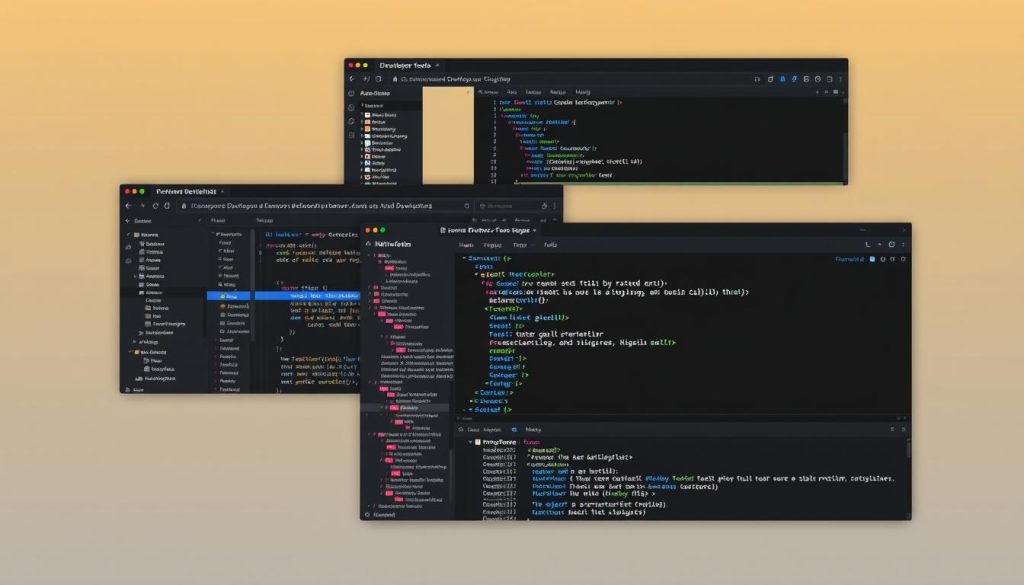
Task: Go back in the top browser window
Action: (352, 79)
